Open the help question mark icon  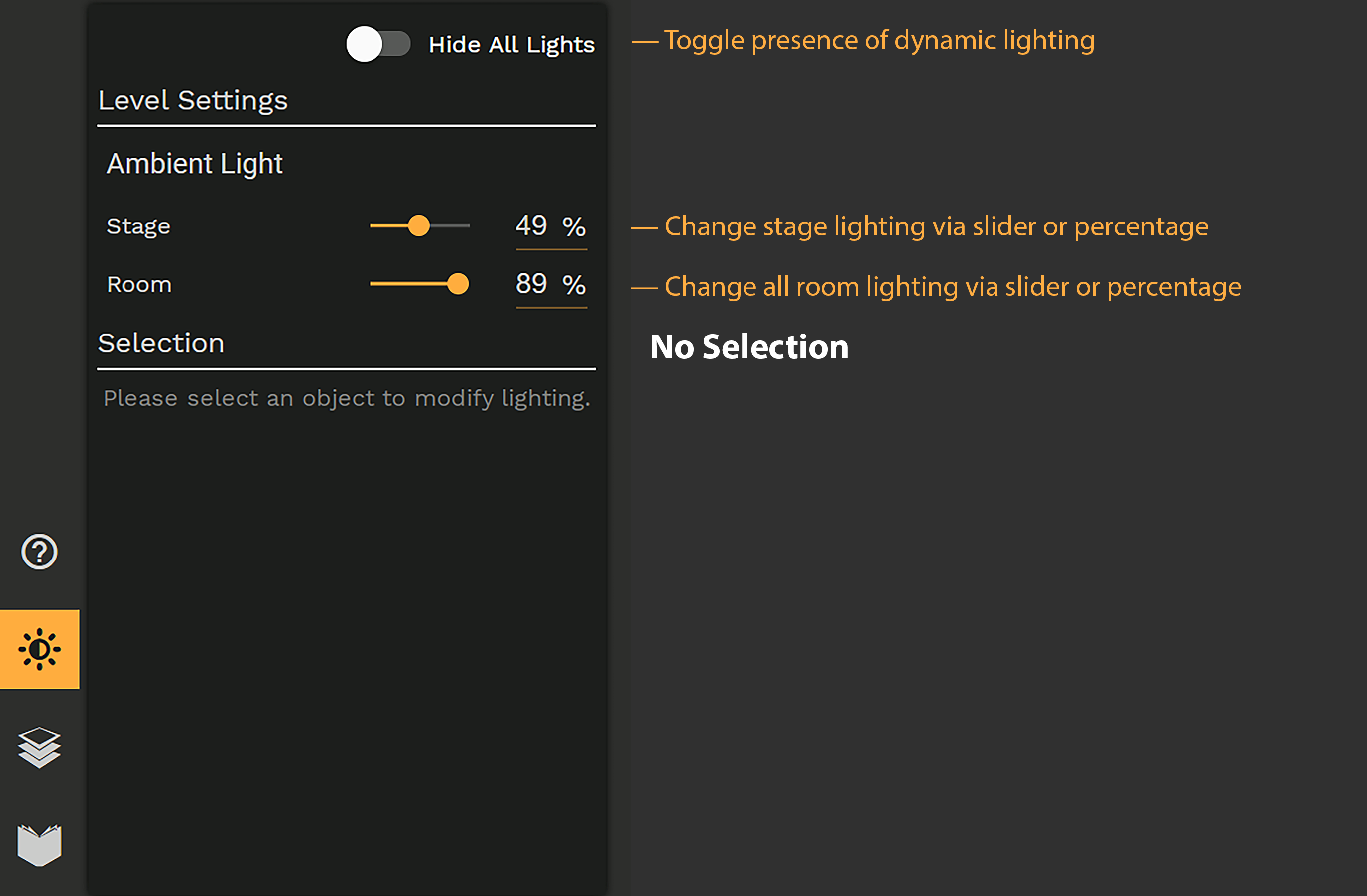click(x=39, y=552)
